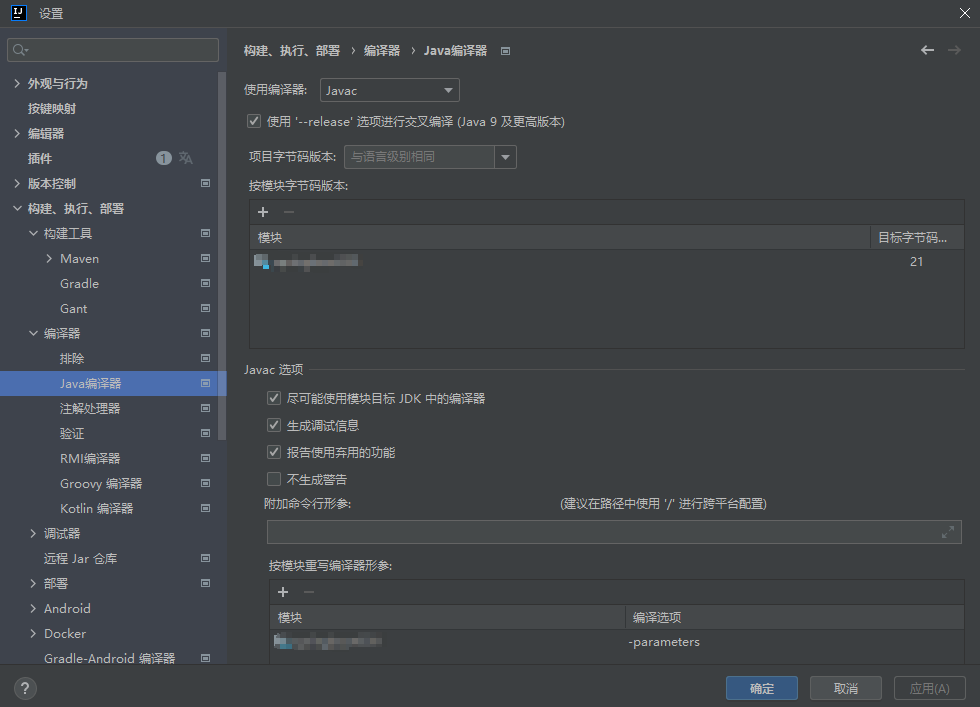The image size is (980, 707).
Task: Enable the 不生成警告 checkbox
Action: coord(274,479)
